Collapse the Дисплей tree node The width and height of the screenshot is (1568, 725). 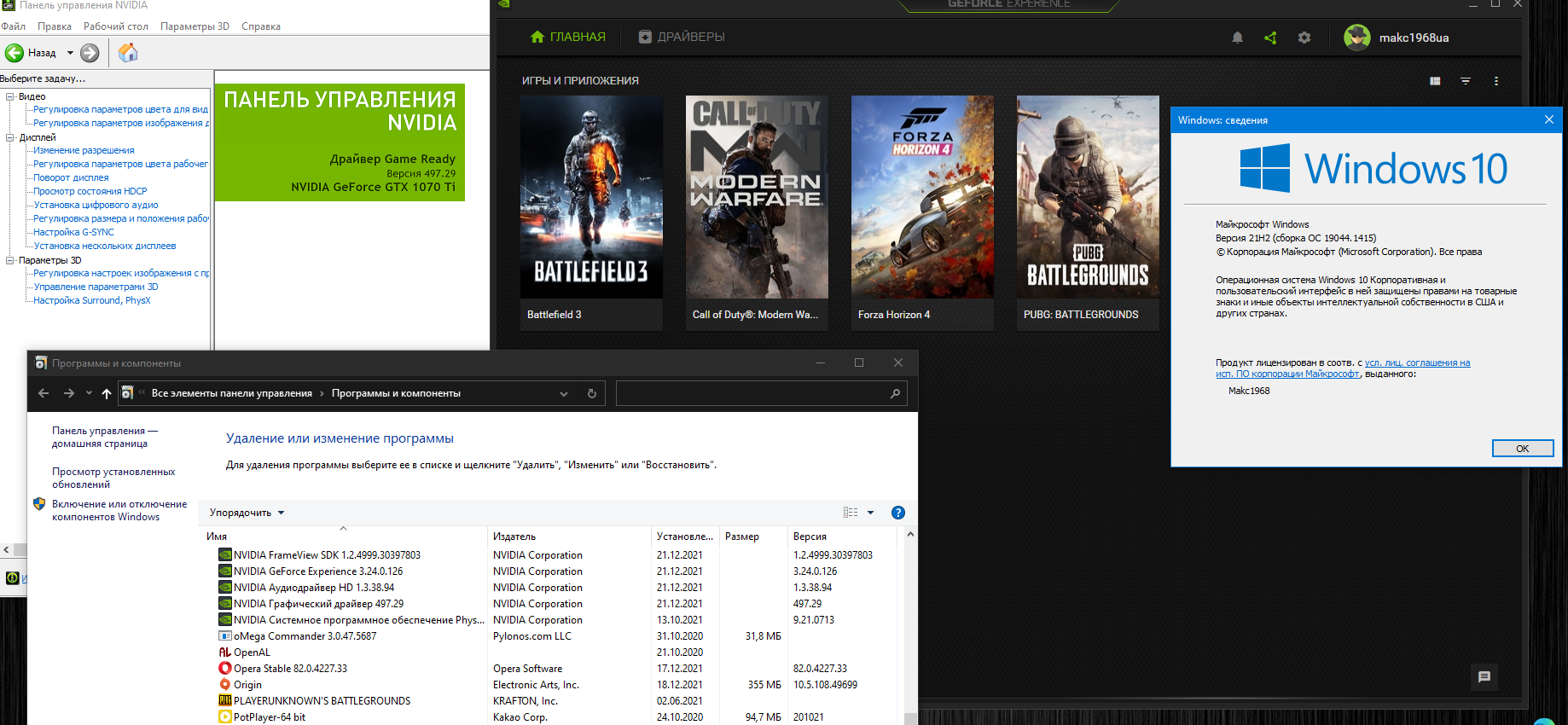[x=10, y=137]
